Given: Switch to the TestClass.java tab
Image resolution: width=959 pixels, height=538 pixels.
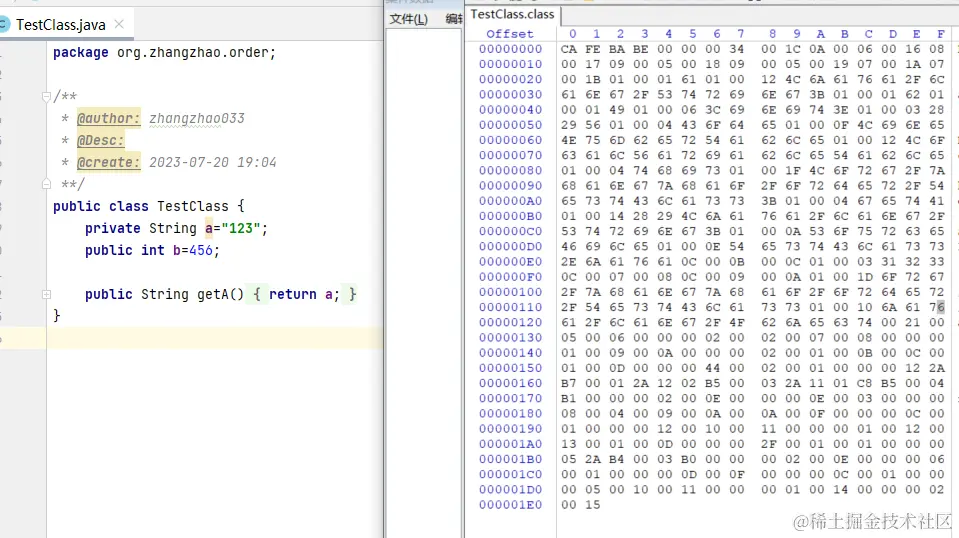Looking at the screenshot, I should [61, 24].
